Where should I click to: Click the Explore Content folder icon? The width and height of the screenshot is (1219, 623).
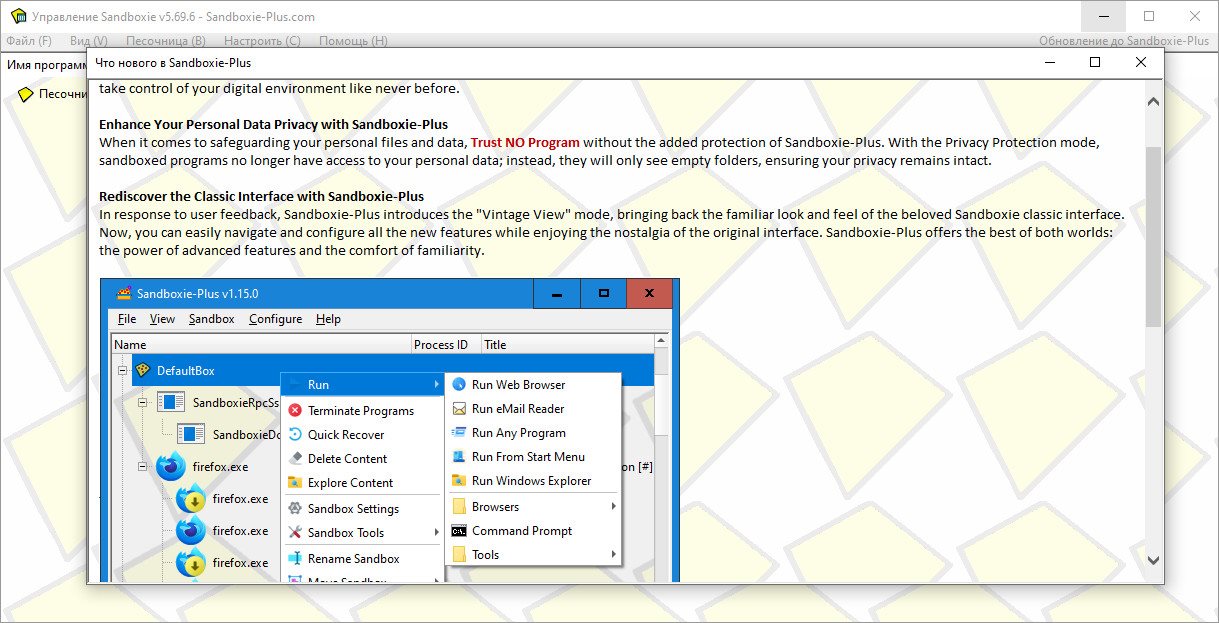[295, 482]
